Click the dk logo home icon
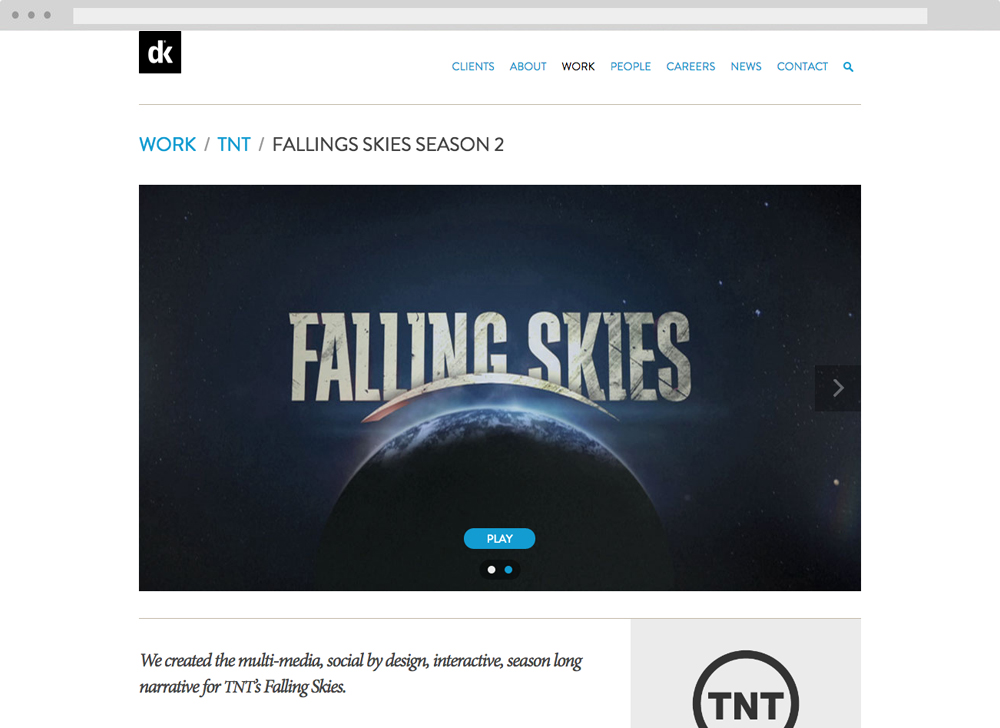The height and width of the screenshot is (728, 1000). click(160, 52)
